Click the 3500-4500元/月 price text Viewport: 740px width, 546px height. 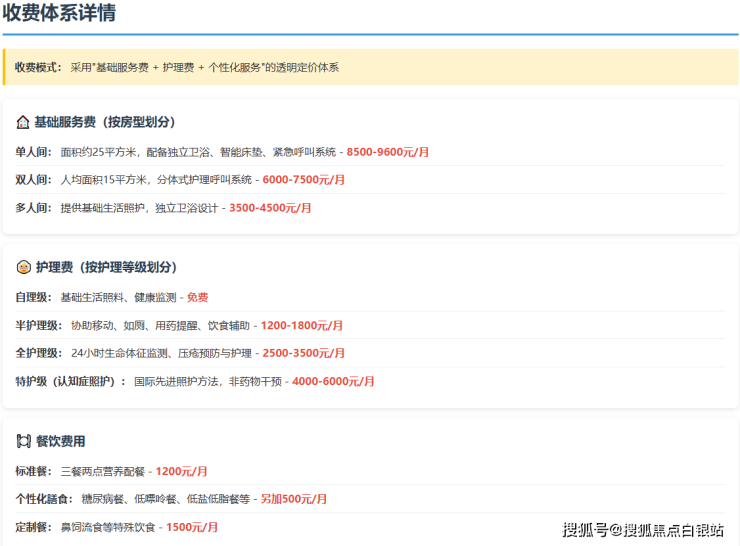[270, 208]
